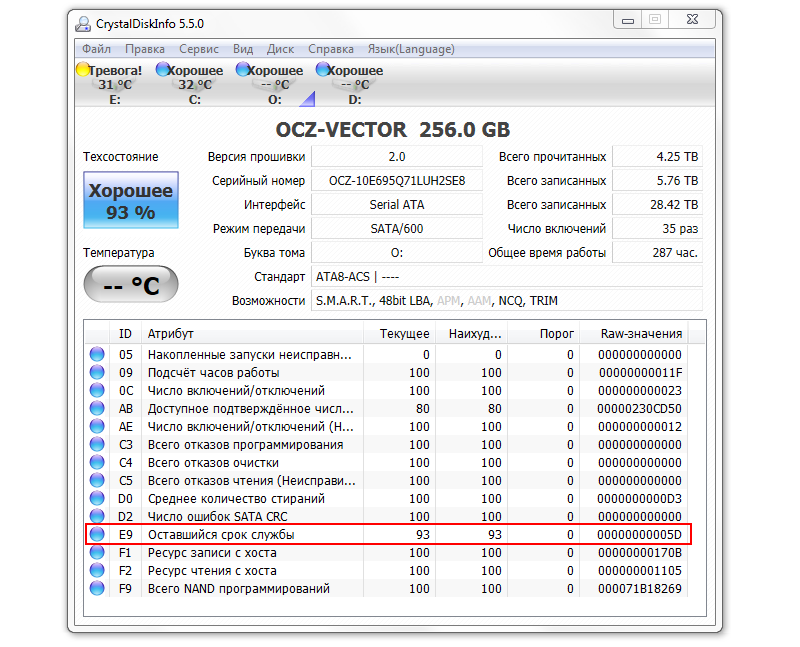Select drive C: showing 32 °C
This screenshot has width=800, height=647.
pos(190,84)
